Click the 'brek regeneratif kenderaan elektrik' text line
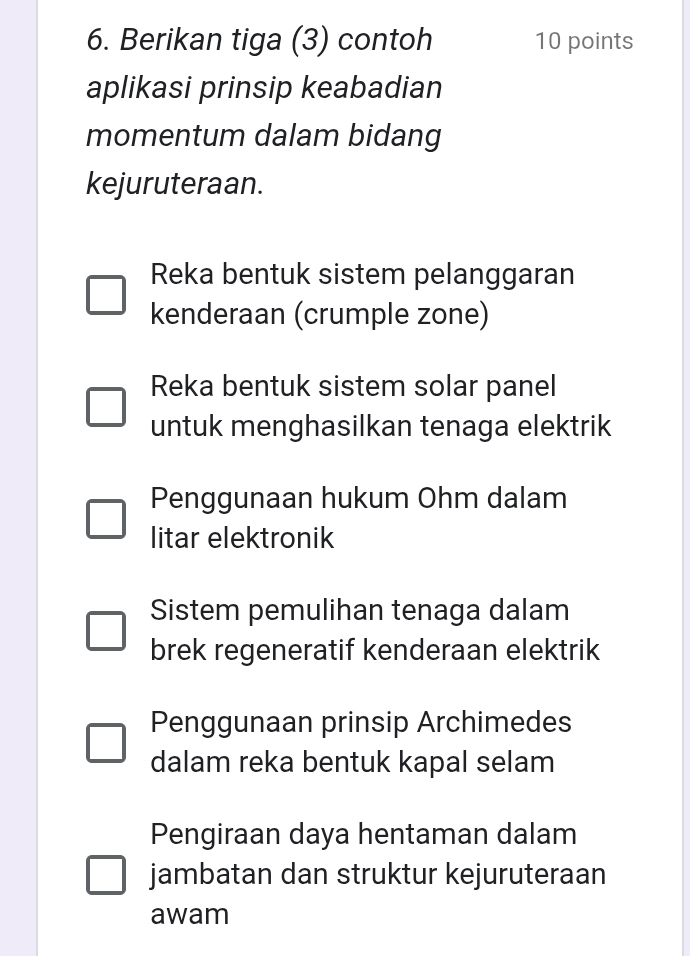 [375, 651]
